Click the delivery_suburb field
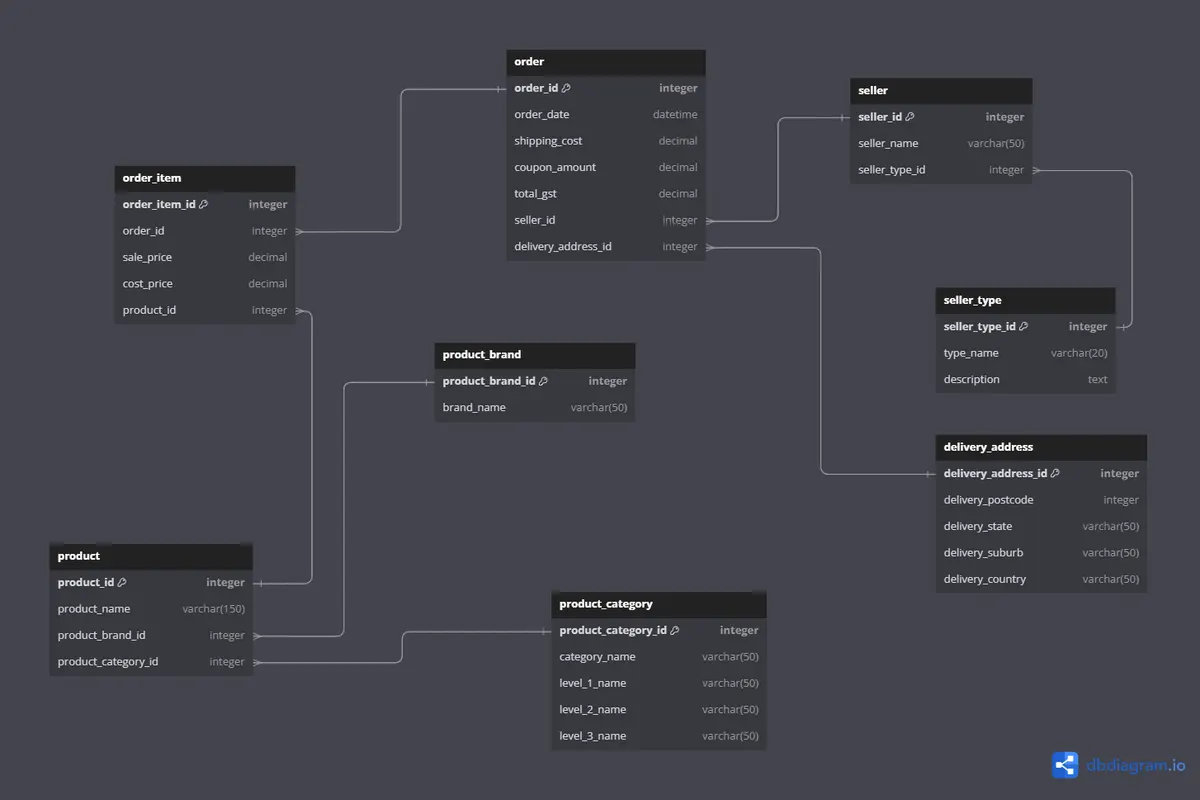 tap(1041, 553)
